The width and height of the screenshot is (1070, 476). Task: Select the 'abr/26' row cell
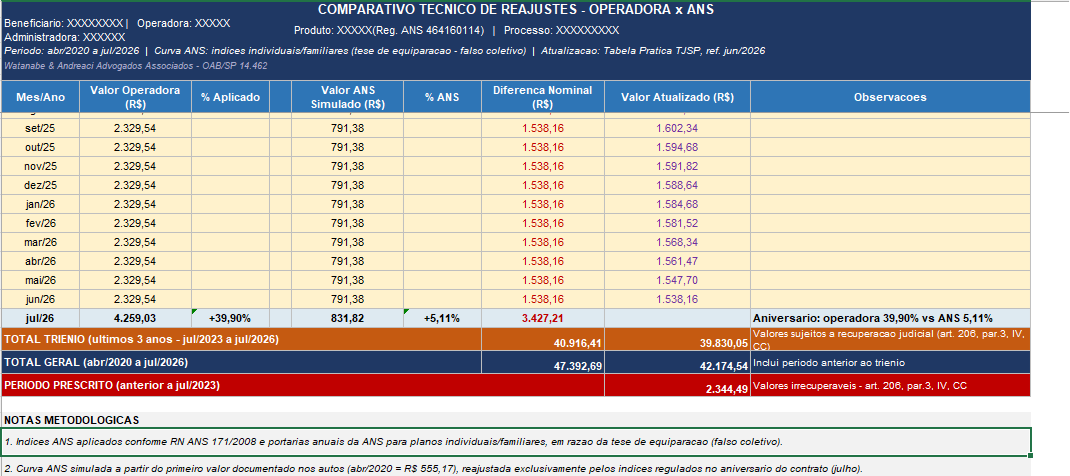(40, 261)
